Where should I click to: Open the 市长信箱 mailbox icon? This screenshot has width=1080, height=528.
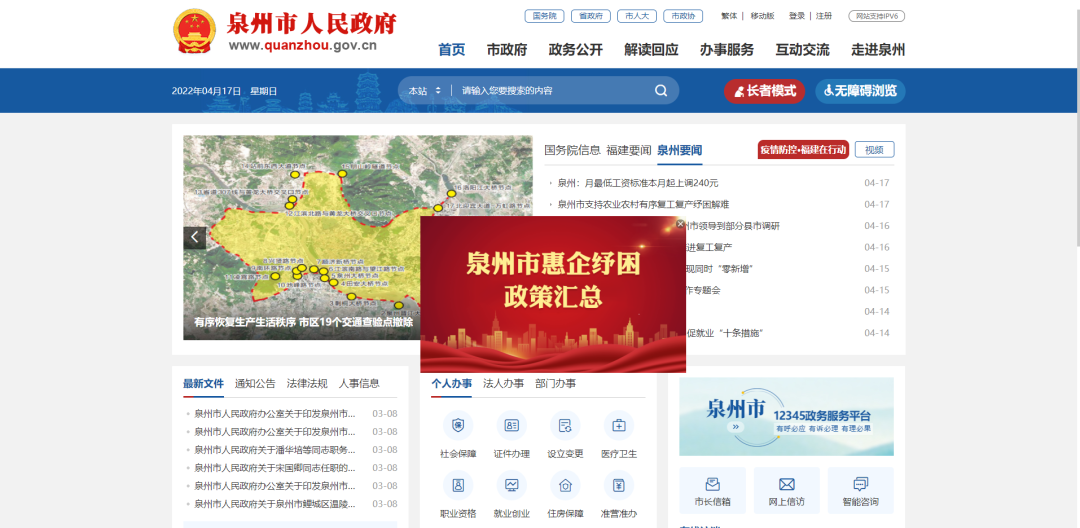712,485
